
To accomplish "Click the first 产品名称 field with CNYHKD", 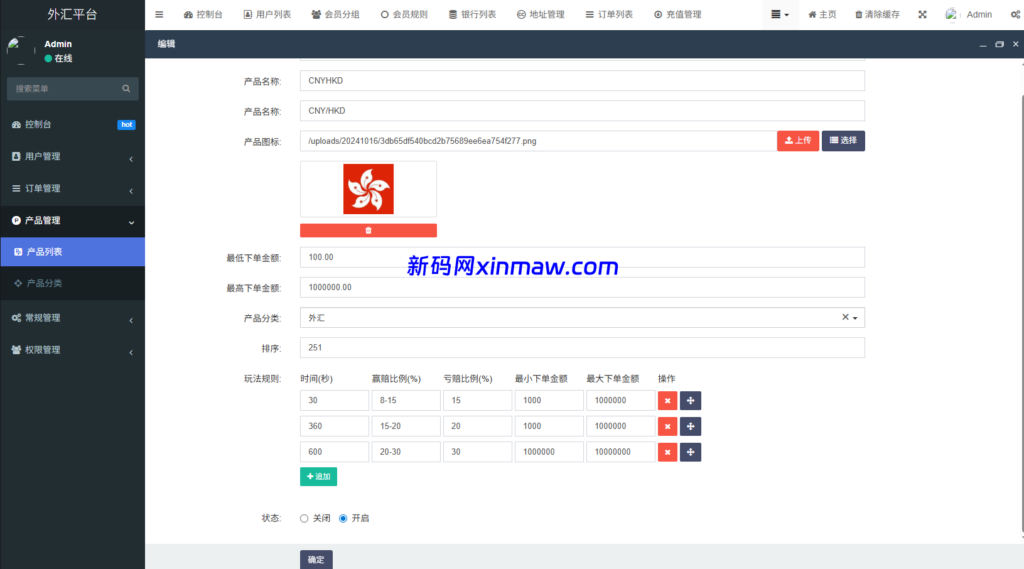I will (x=582, y=81).
